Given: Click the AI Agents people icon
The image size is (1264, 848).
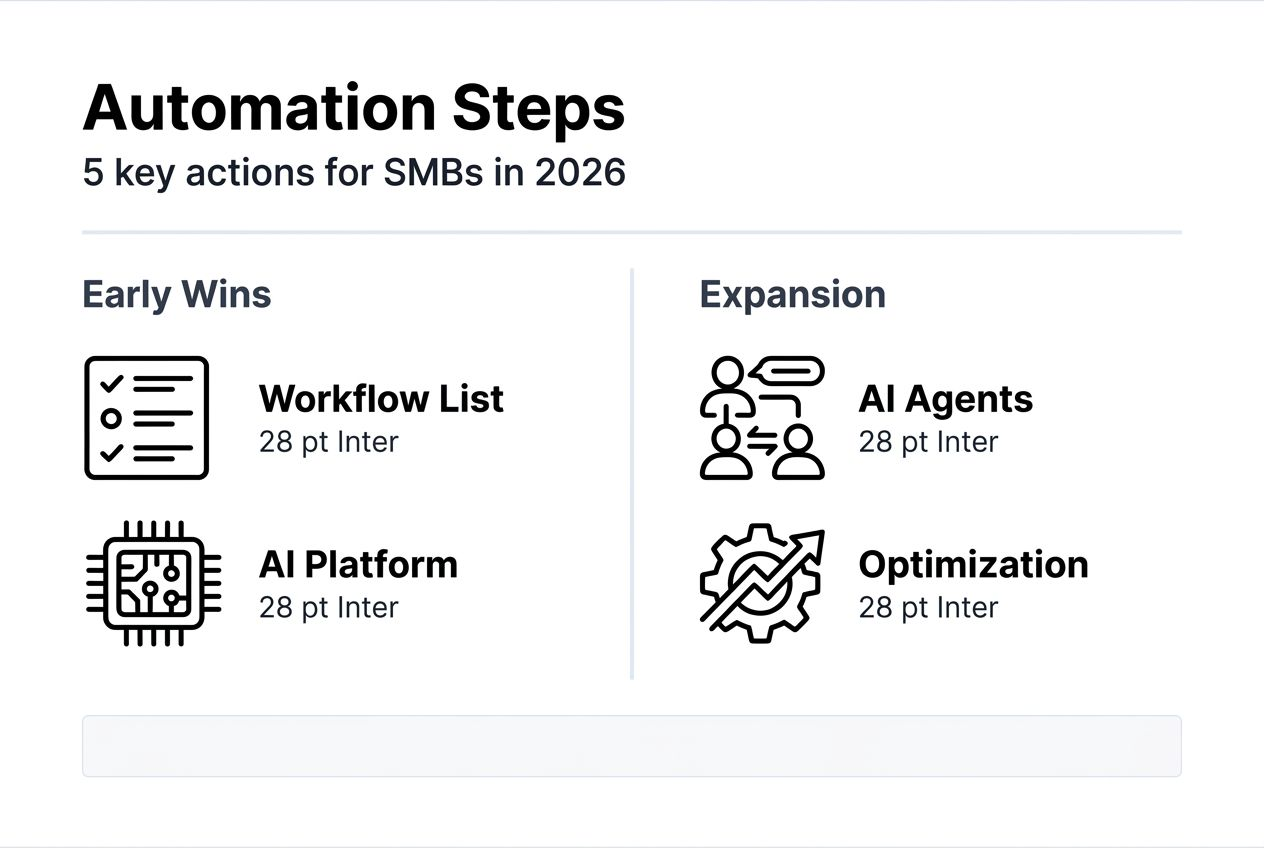Looking at the screenshot, I should 761,418.
